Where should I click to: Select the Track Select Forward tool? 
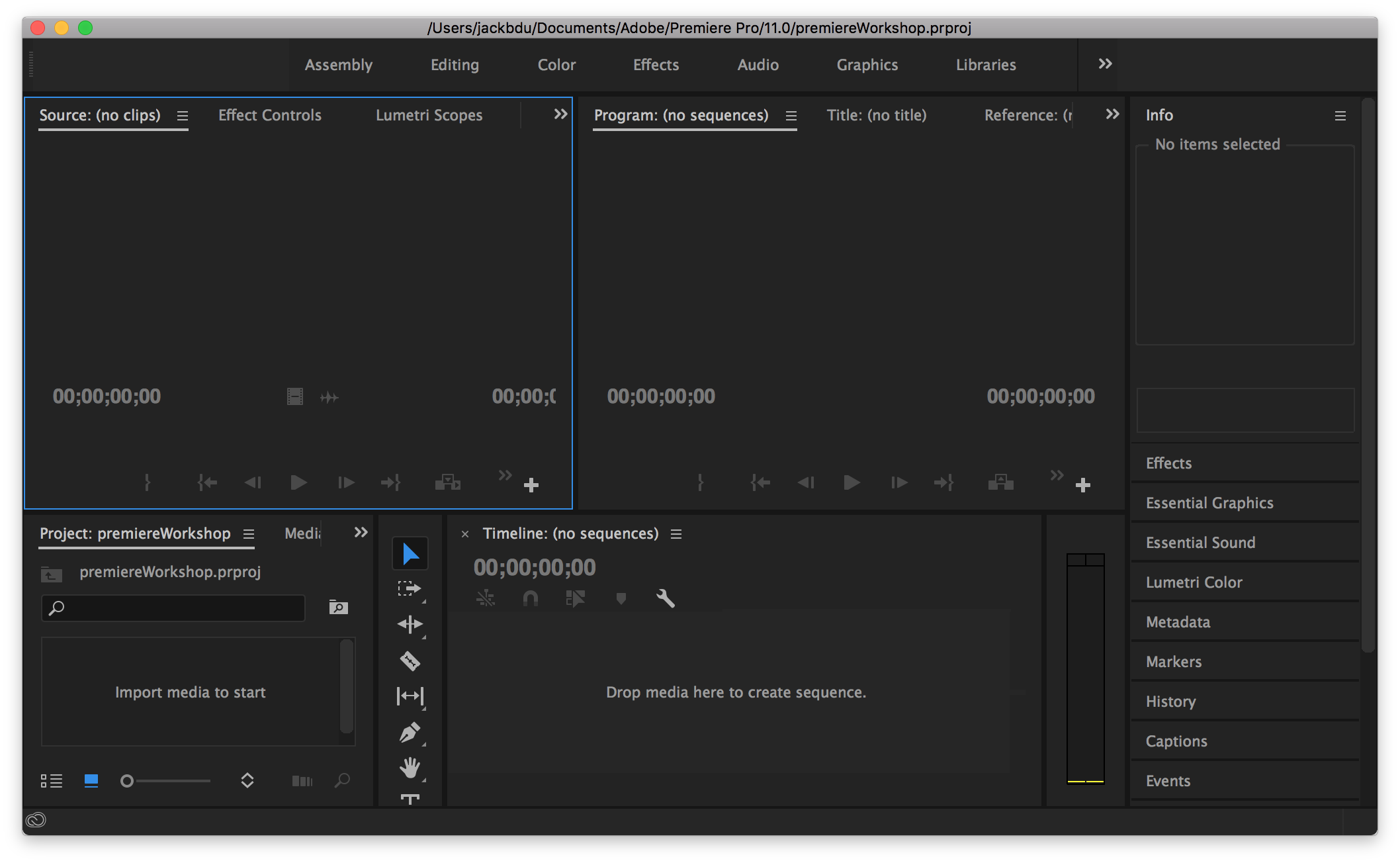410,588
